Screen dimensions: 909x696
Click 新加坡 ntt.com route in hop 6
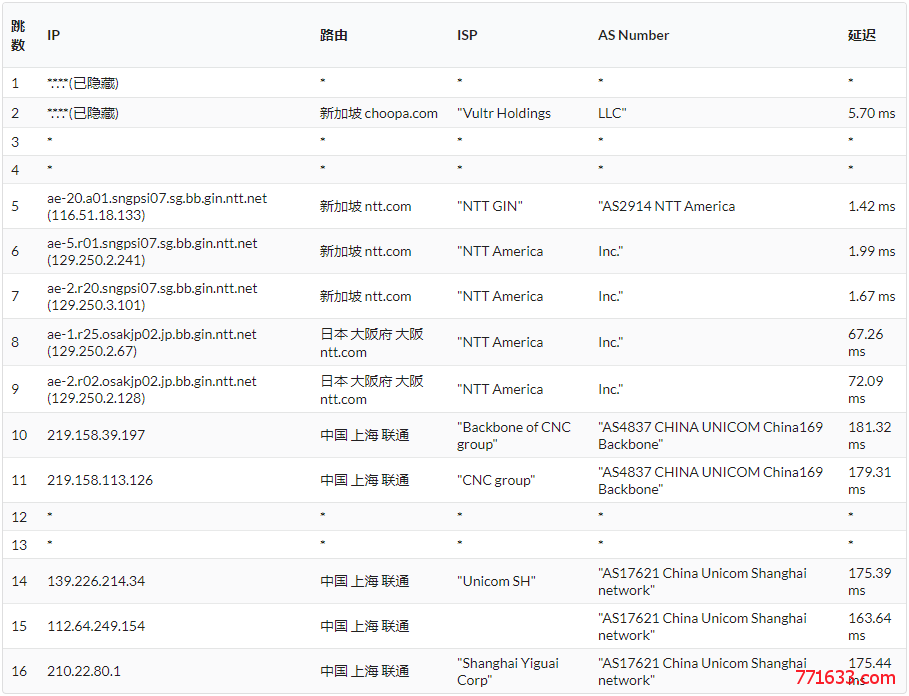click(x=365, y=252)
